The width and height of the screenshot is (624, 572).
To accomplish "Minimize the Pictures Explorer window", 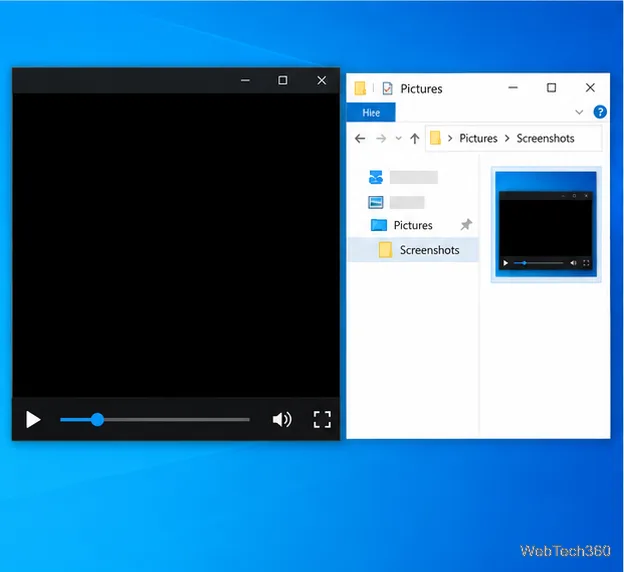I will click(x=513, y=88).
